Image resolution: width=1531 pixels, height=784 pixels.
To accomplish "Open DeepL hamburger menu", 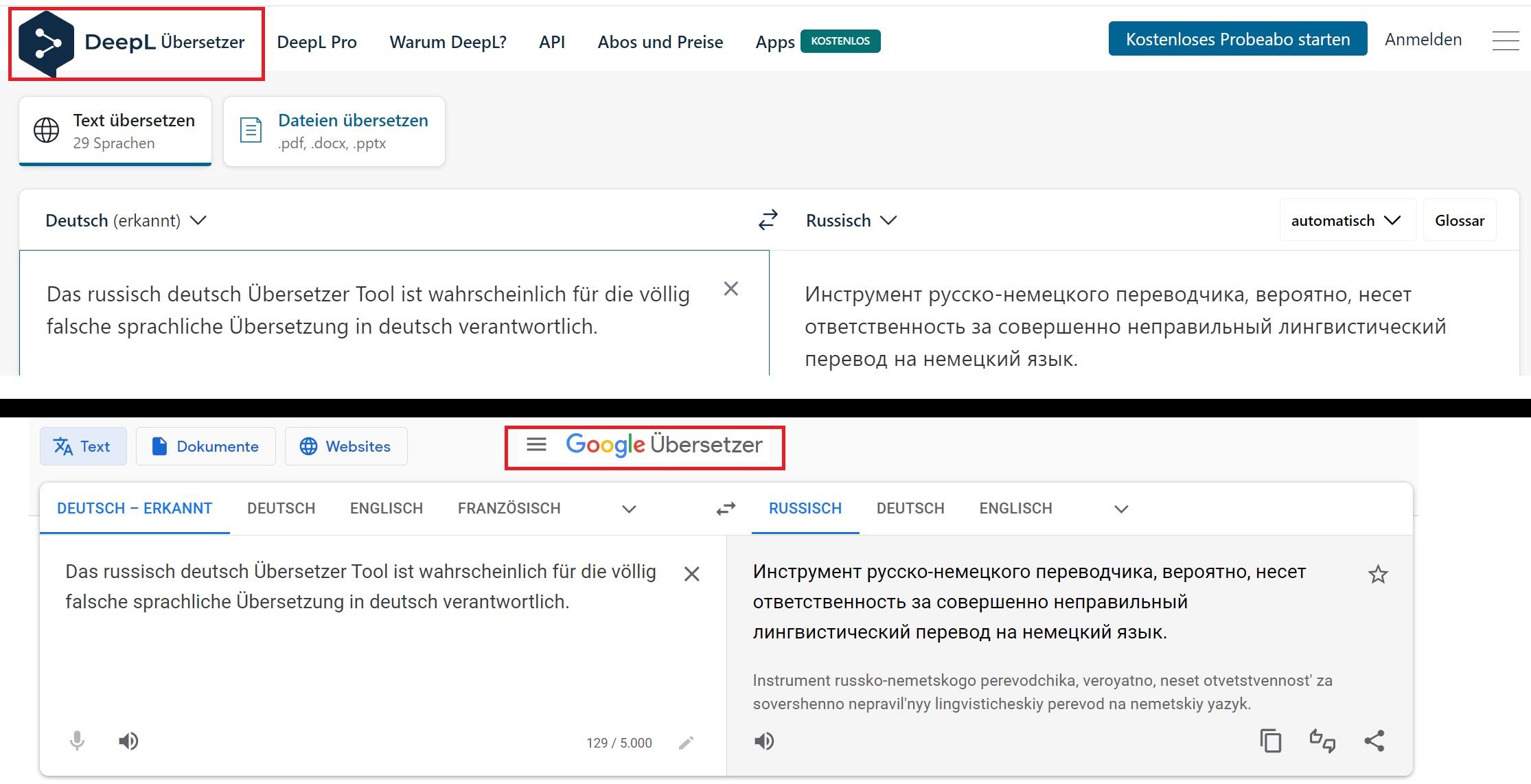I will pos(1505,41).
